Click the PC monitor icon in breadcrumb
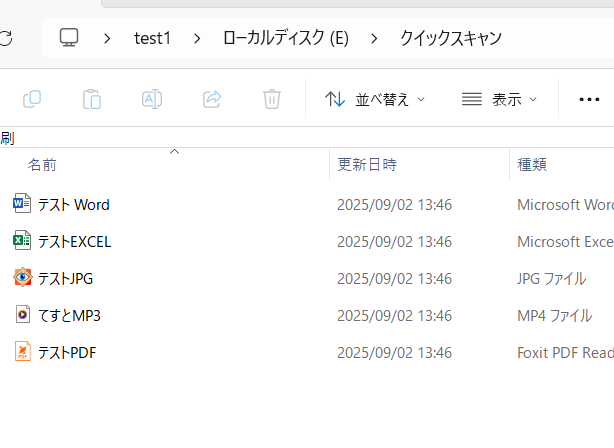Viewport: 614px width, 448px height. point(69,38)
